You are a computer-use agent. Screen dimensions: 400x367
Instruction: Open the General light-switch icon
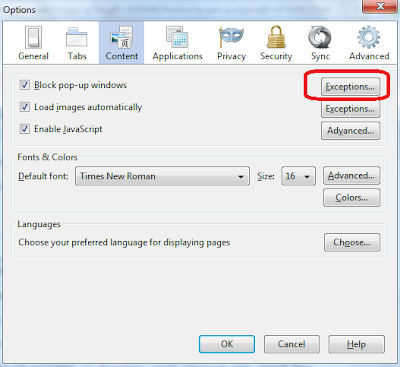(33, 37)
